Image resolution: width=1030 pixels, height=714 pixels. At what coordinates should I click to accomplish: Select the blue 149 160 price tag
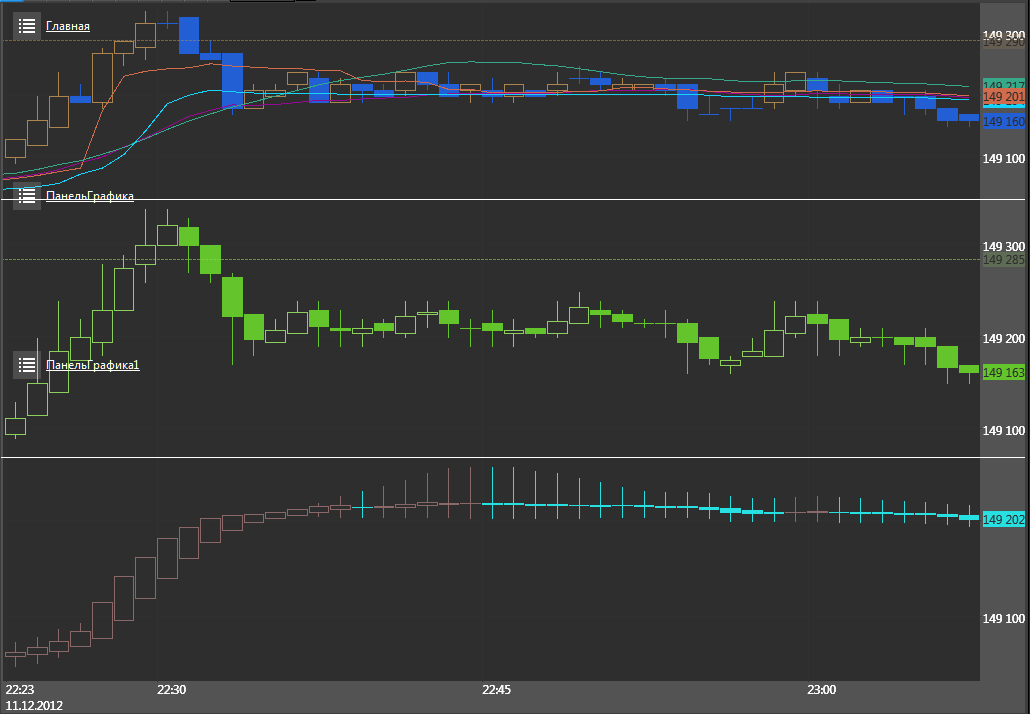[x=1004, y=122]
